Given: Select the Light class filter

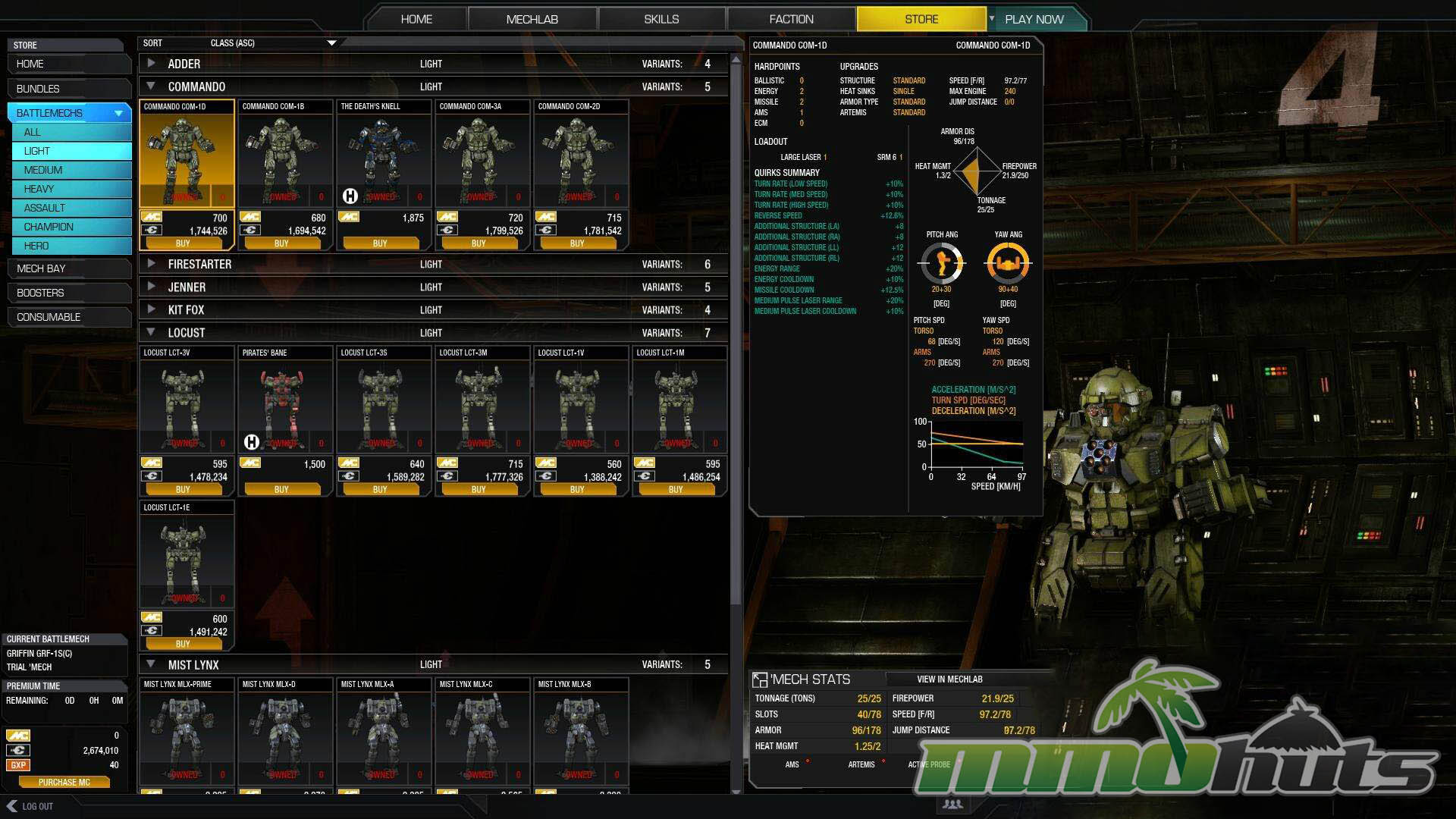Looking at the screenshot, I should pos(71,151).
